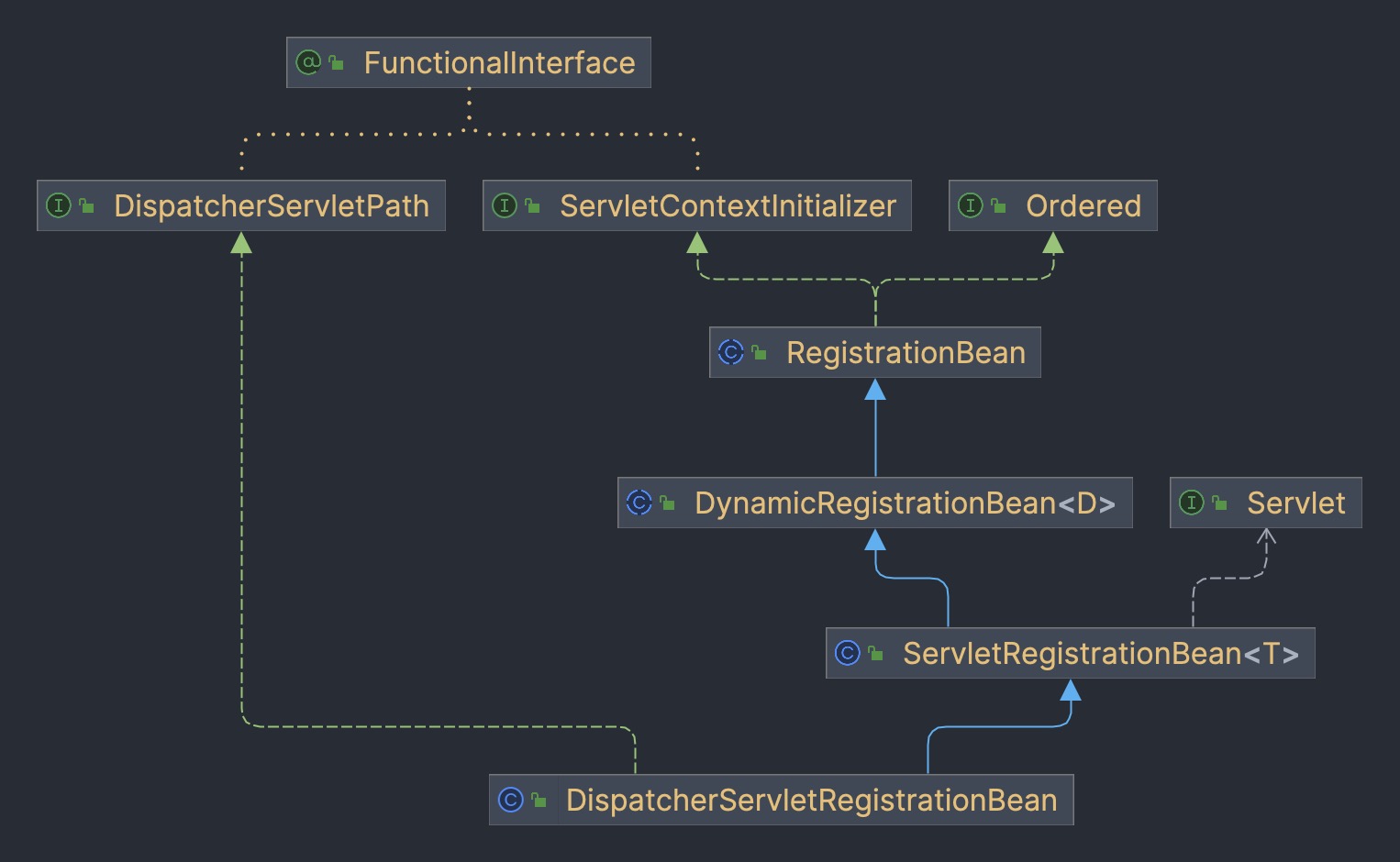The height and width of the screenshot is (862, 1400).
Task: Click the public lock icon on RegistrationBean
Action: (760, 352)
